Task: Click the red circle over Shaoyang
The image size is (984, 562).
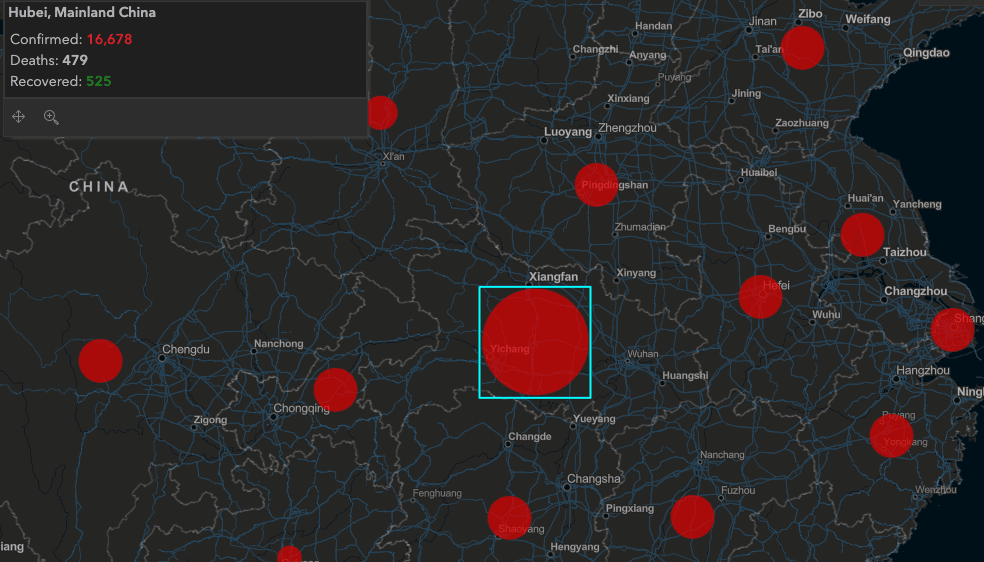Action: pyautogui.click(x=509, y=518)
